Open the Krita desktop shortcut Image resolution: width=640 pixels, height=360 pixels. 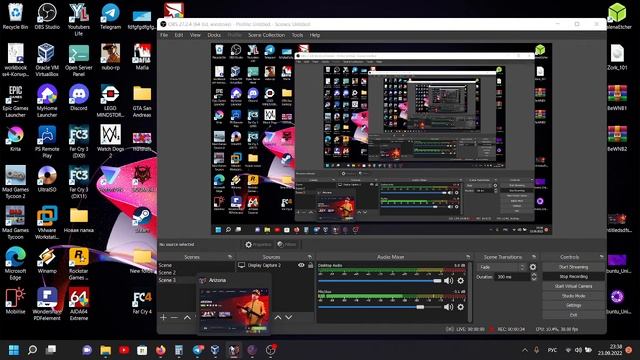tap(16, 139)
